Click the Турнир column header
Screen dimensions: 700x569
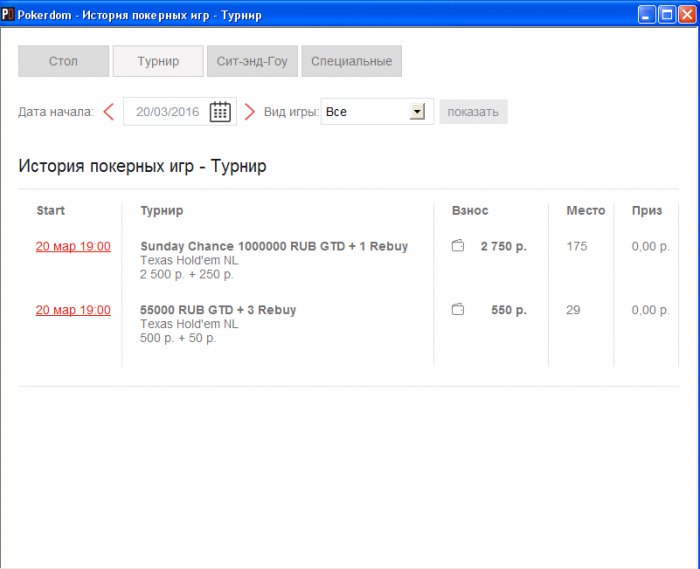[x=162, y=211]
